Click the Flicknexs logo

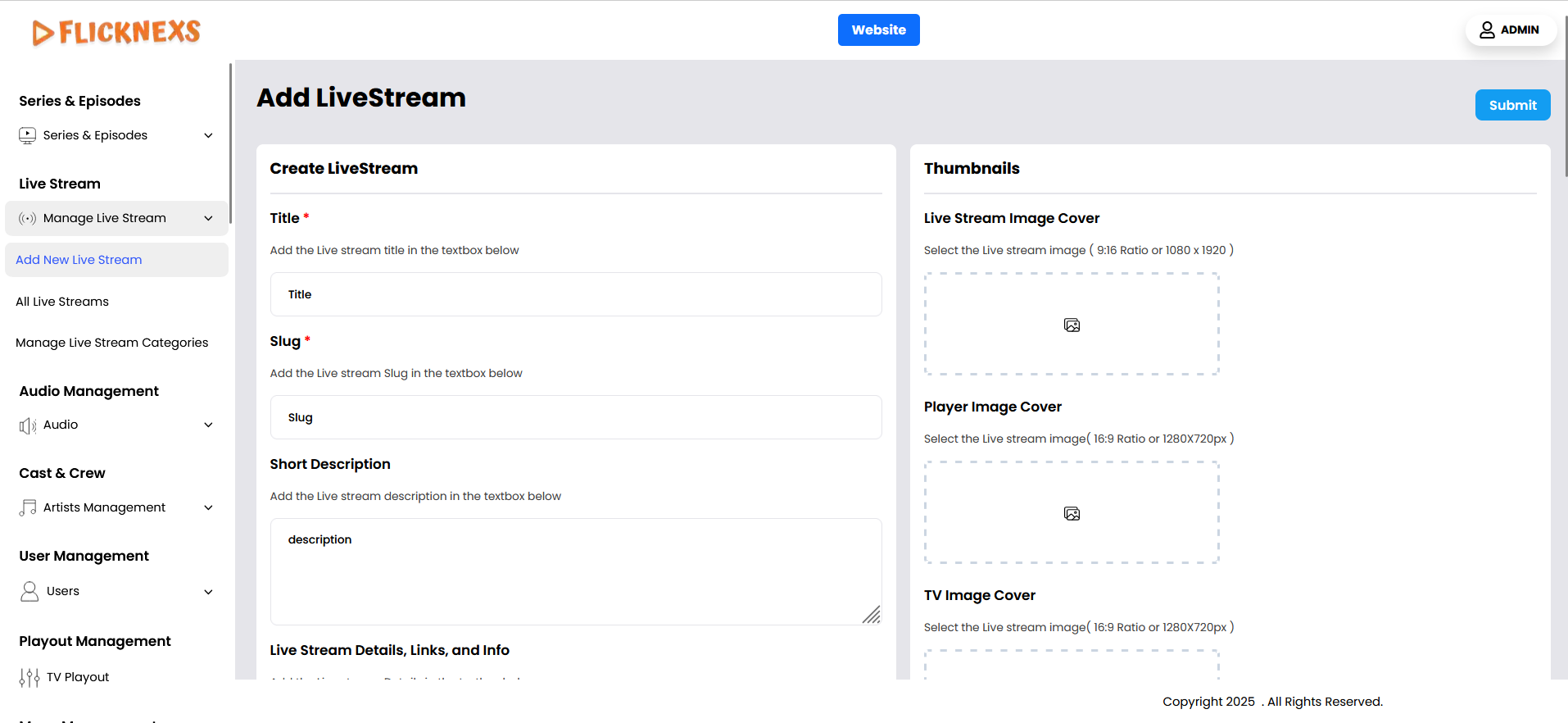point(116,32)
